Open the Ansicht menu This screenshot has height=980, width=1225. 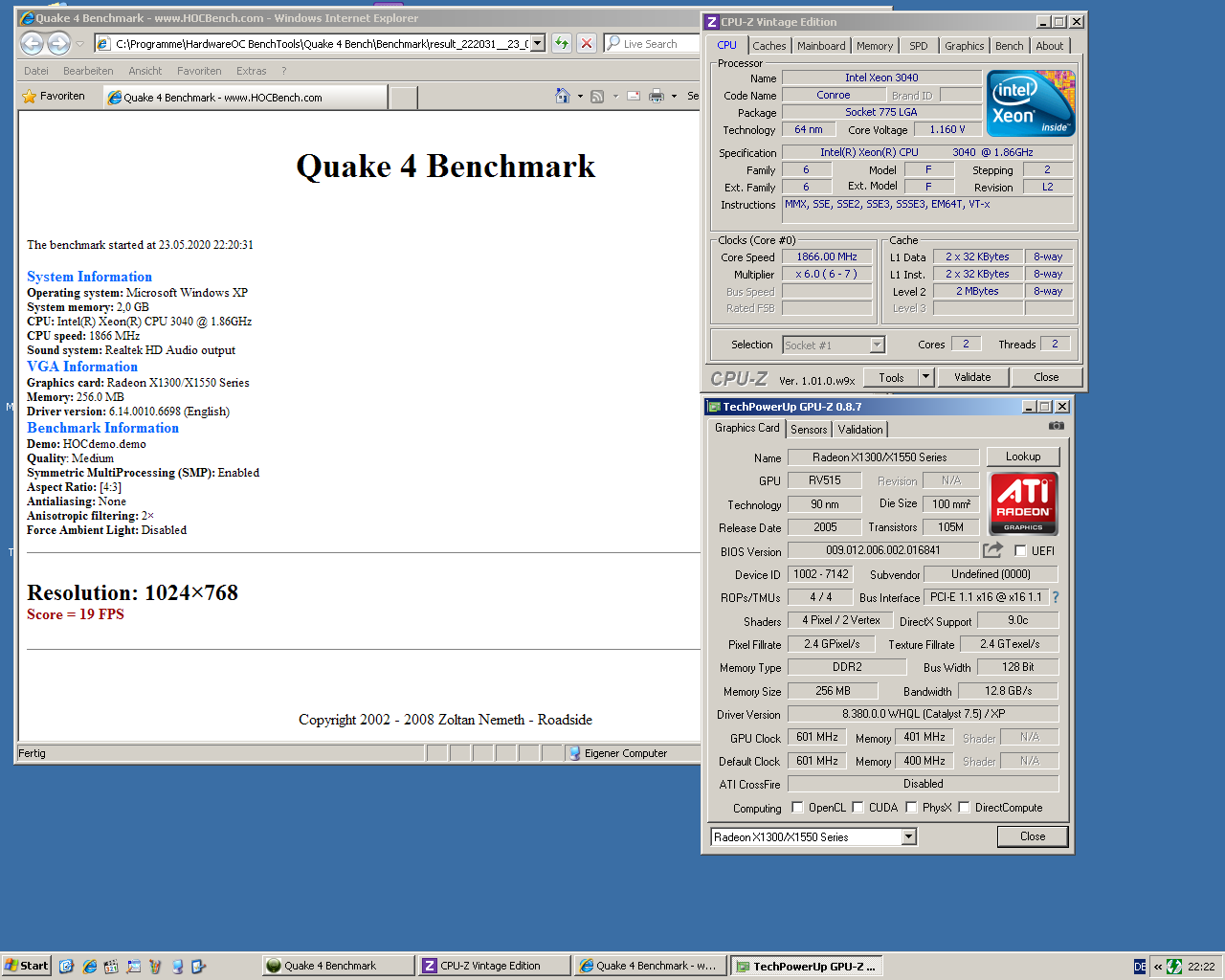point(145,71)
